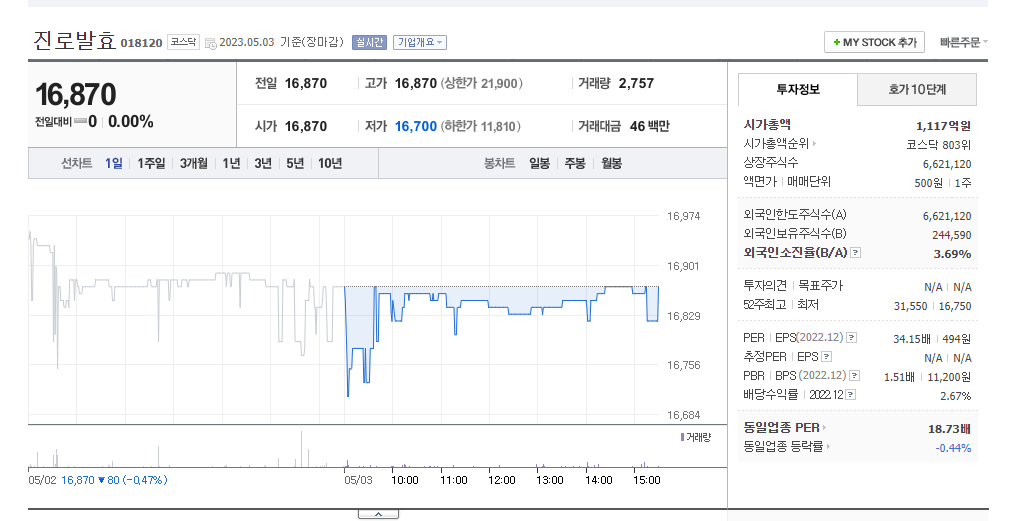The width and height of the screenshot is (1009, 521).
Task: Follow the 동일업종 PER arrow link
Action: [824, 428]
